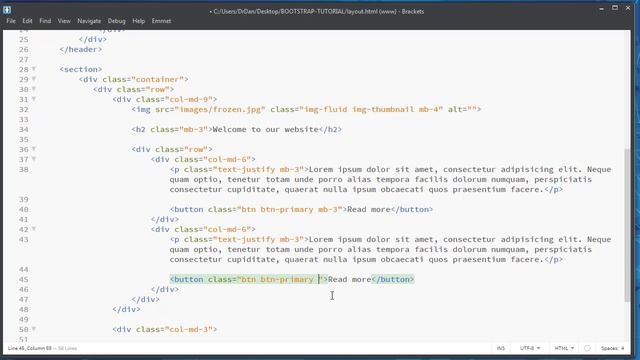Click the 'Welcome to our website' heading text
The image size is (640, 360).
[x=265, y=129]
